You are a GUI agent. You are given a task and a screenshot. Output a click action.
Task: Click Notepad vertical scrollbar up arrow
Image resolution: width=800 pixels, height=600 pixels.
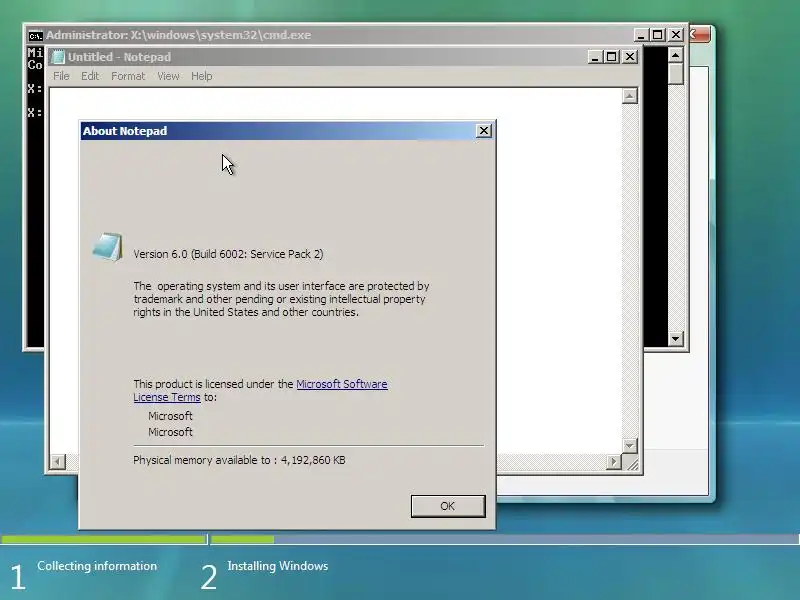pyautogui.click(x=630, y=96)
